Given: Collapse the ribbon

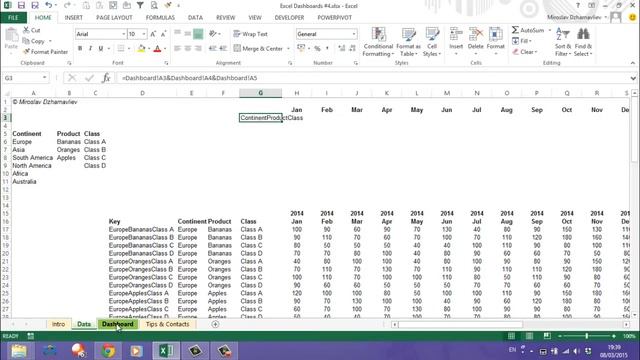Looking at the screenshot, I should point(633,63).
